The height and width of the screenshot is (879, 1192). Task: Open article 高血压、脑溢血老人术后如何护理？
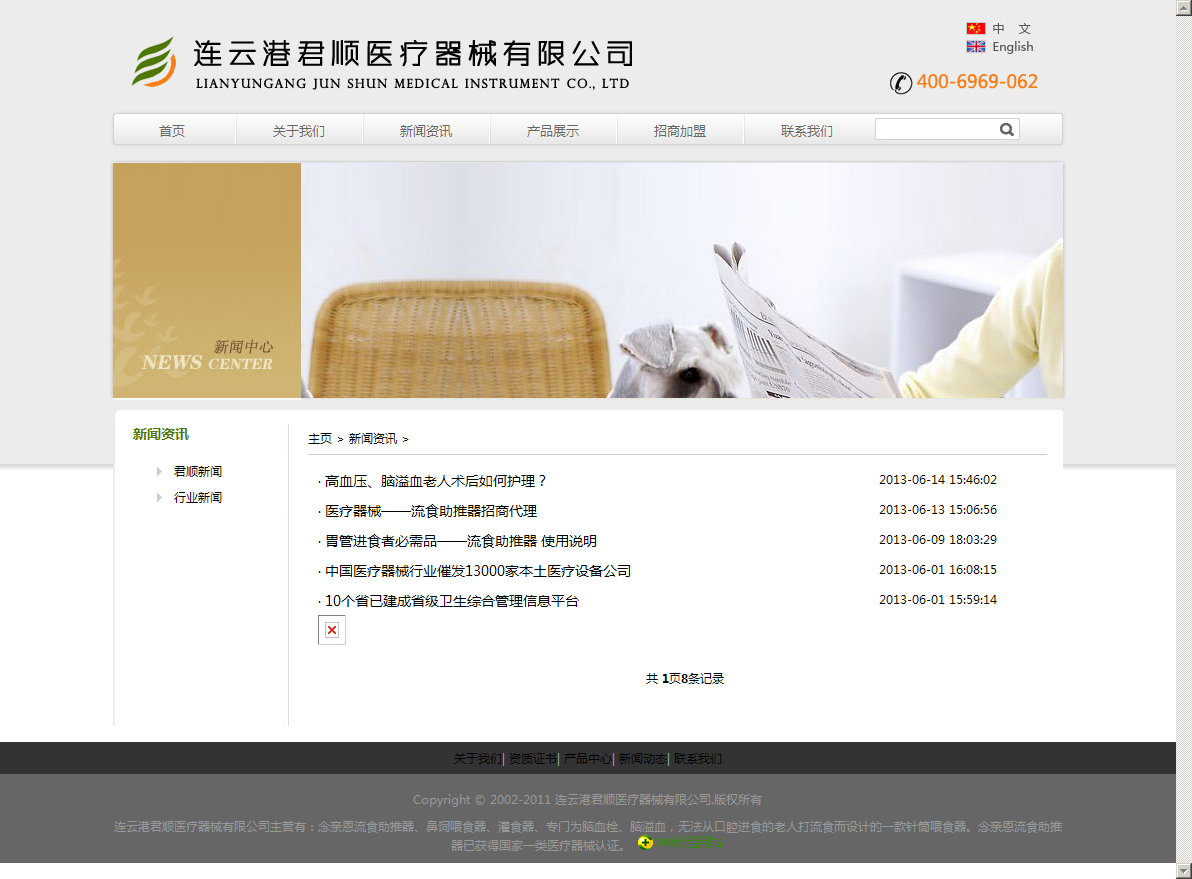click(436, 481)
